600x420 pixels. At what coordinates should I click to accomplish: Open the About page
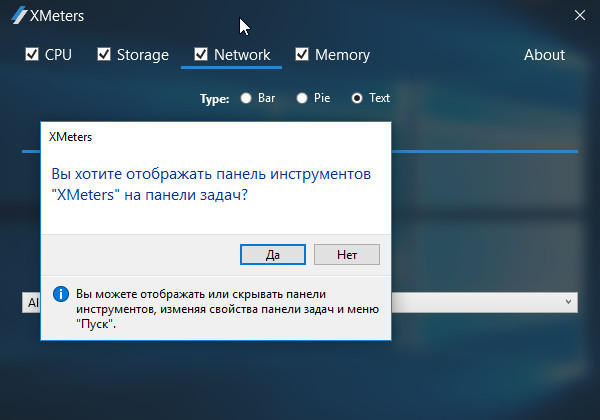coord(544,55)
